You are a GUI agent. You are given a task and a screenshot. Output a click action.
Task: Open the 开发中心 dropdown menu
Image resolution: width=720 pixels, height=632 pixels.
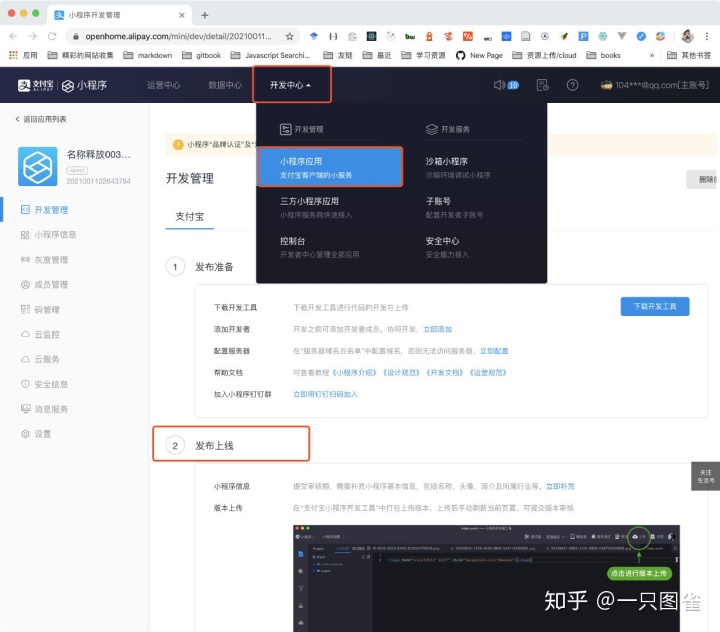point(291,85)
